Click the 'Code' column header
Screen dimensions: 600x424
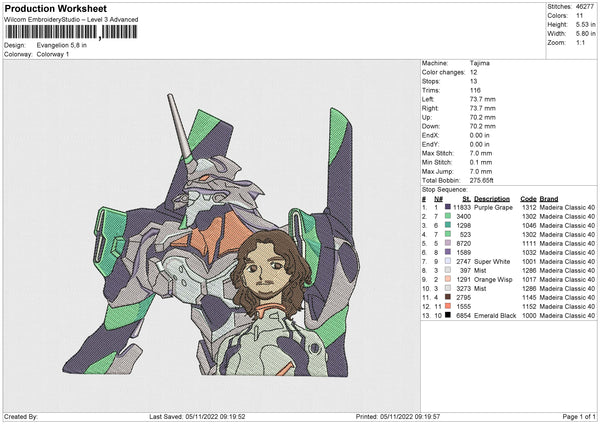click(x=528, y=199)
